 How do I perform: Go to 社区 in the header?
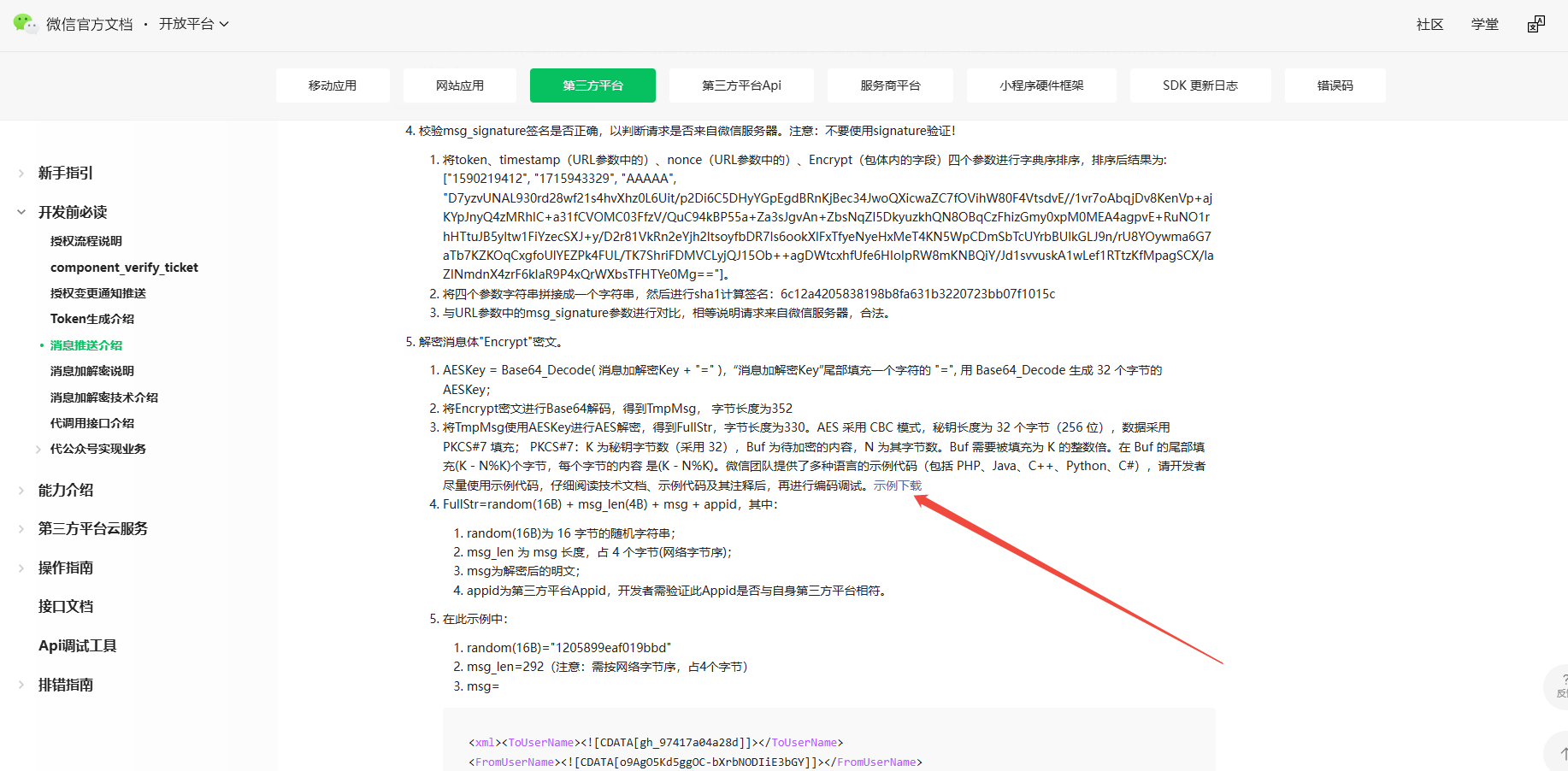(1429, 24)
